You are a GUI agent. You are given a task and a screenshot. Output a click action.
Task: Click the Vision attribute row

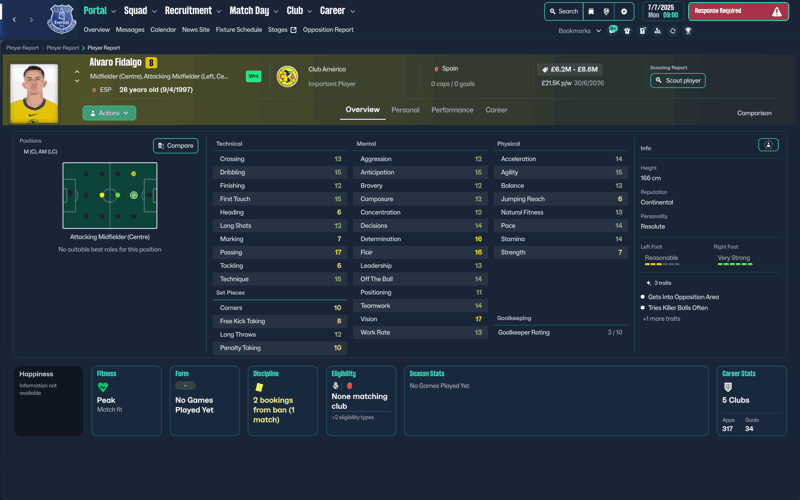(420, 319)
